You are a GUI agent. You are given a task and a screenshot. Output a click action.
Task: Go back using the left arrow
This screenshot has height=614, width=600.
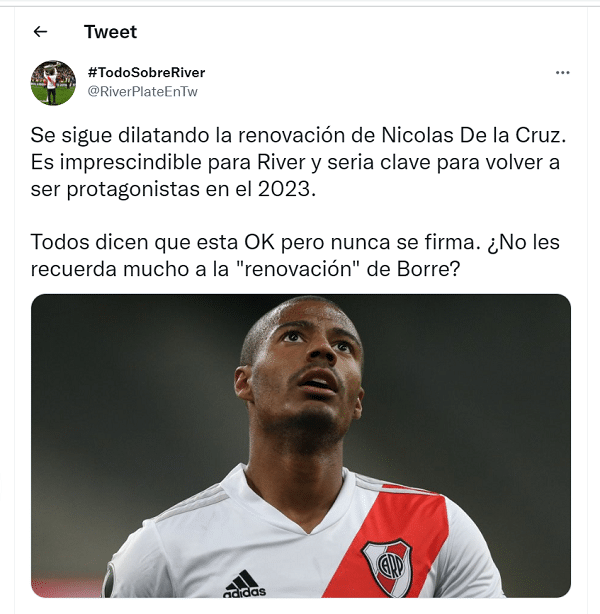coord(40,32)
